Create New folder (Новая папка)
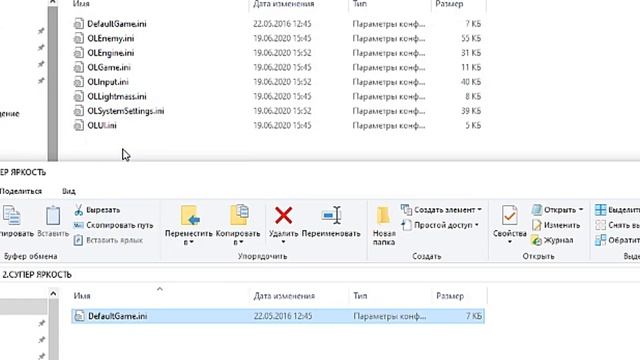 click(x=384, y=226)
